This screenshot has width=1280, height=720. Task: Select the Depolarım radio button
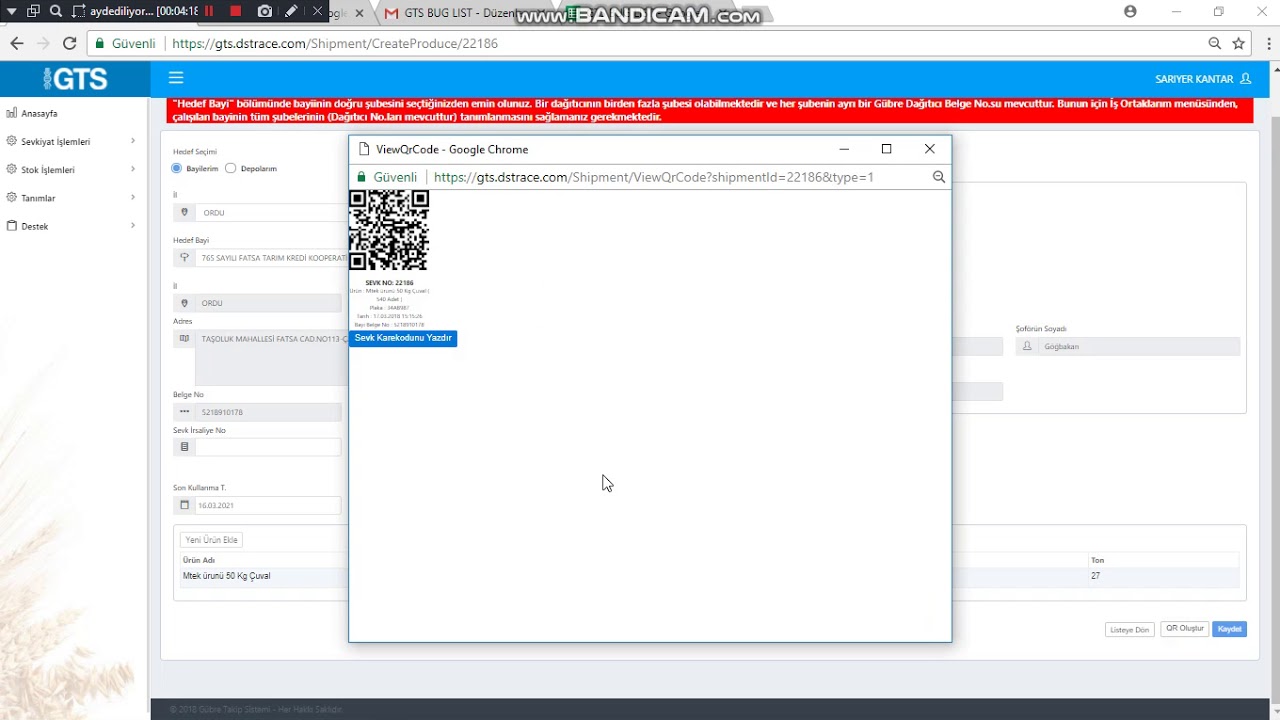point(231,168)
